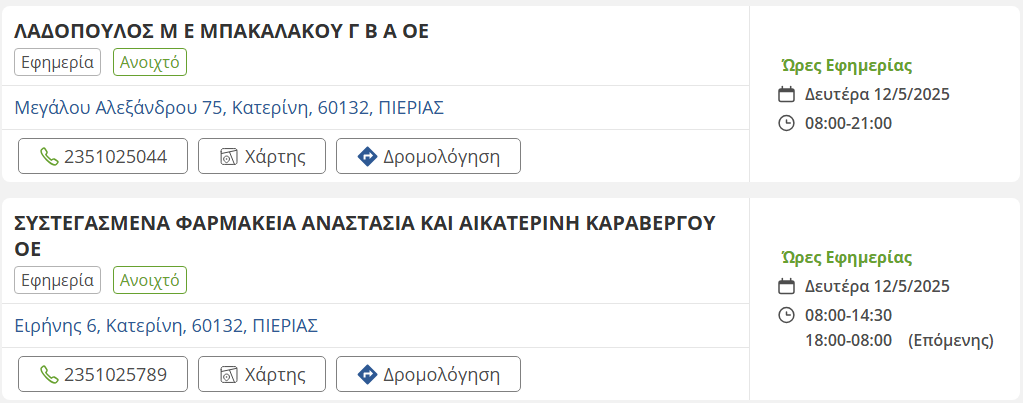The width and height of the screenshot is (1023, 403).
Task: Click directions arrow icon in first card
Action: [367, 156]
